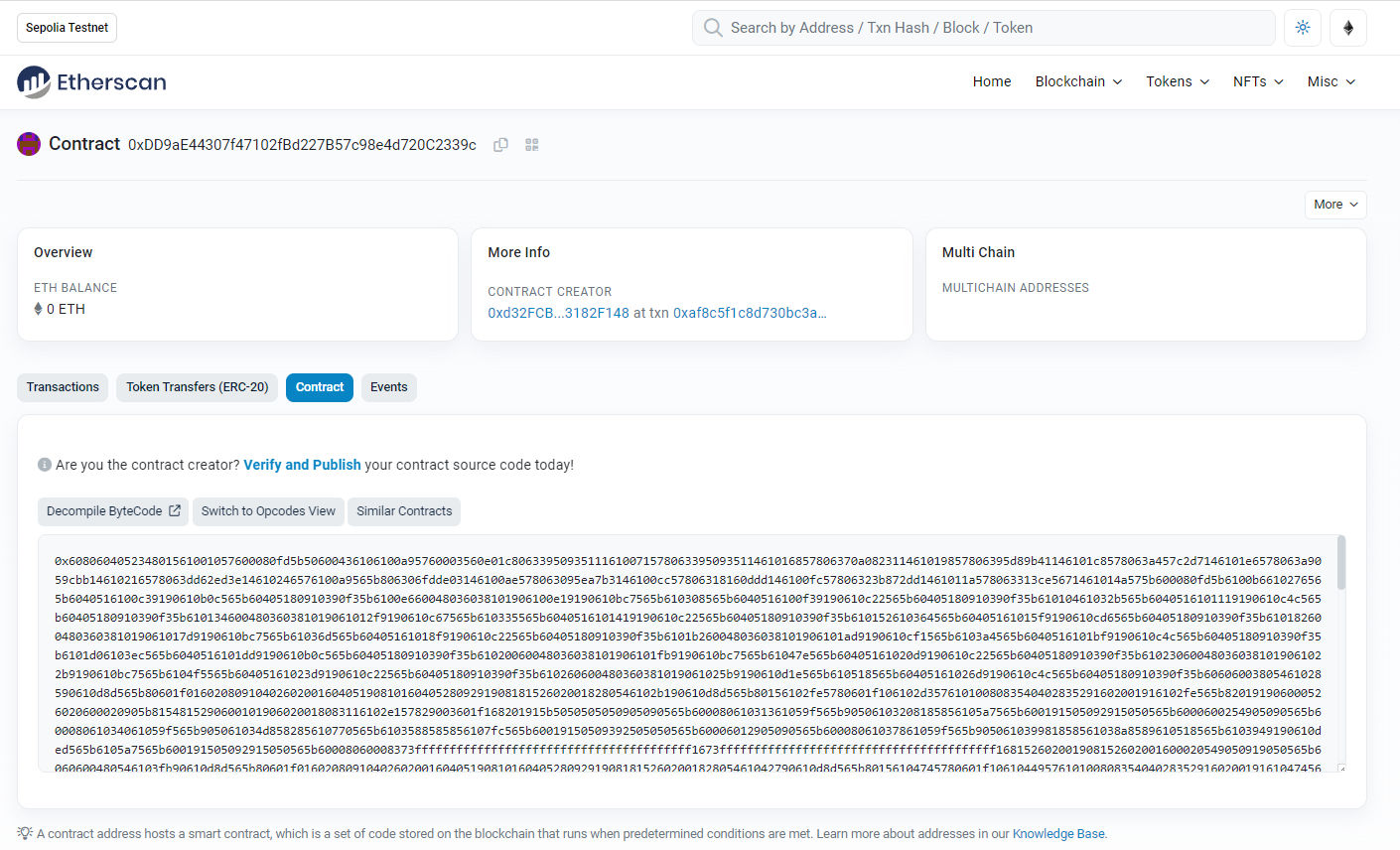This screenshot has width=1400, height=850.
Task: Open the Knowledge Base link
Action: pos(1058,834)
